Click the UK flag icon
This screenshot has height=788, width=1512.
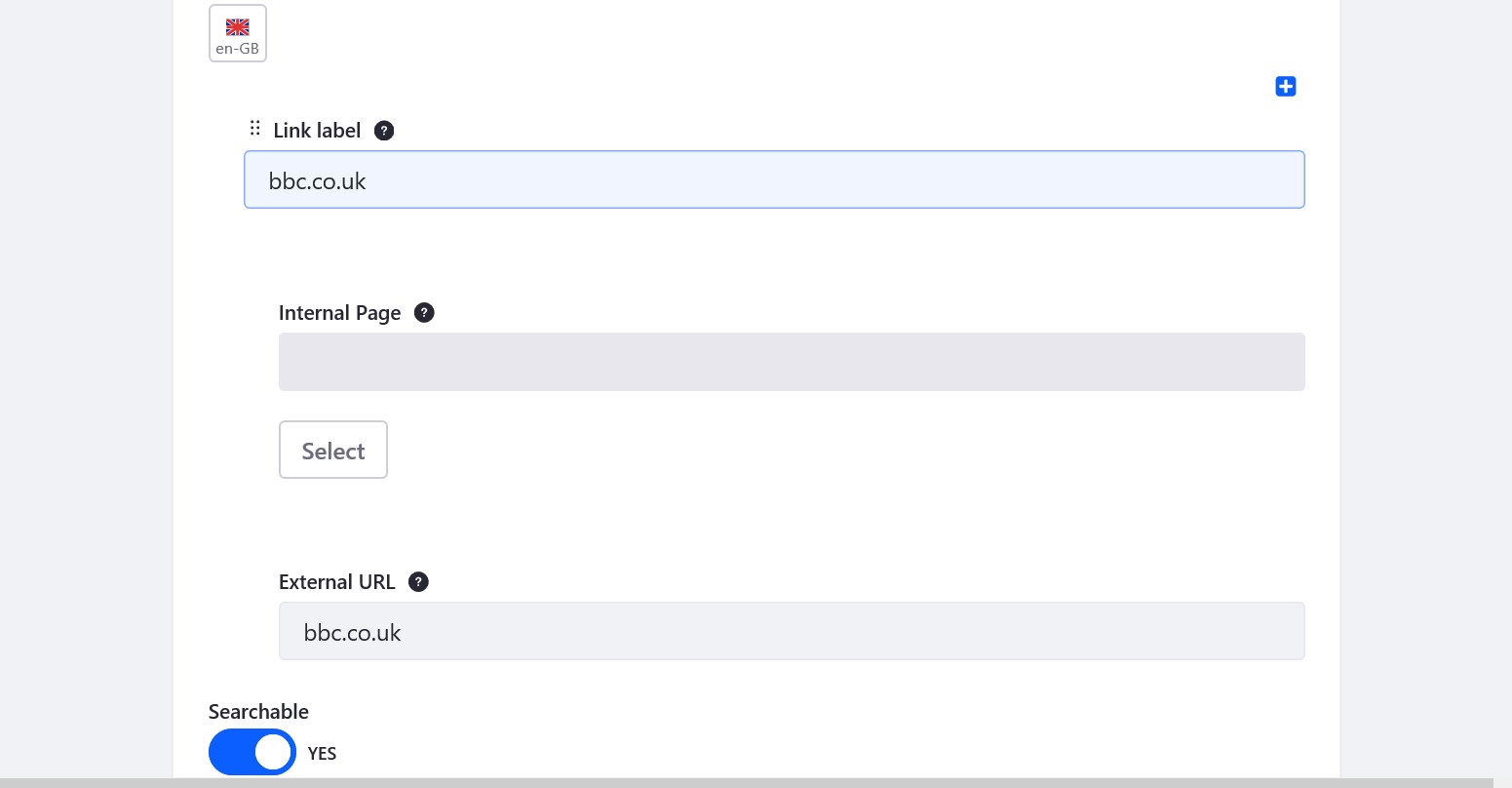click(x=238, y=27)
